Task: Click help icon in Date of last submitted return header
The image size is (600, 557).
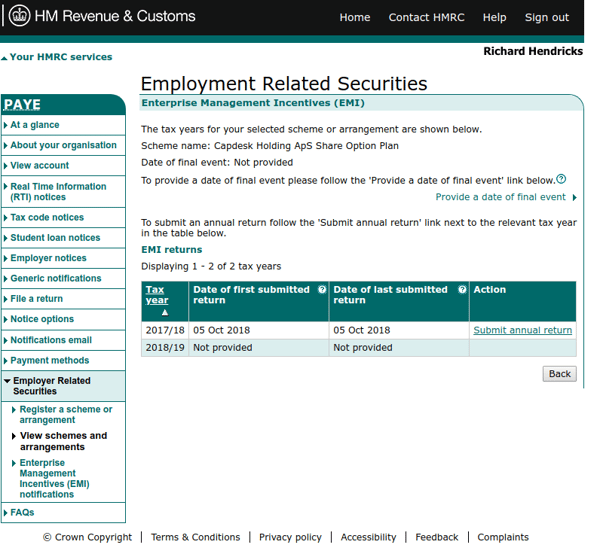Action: click(462, 290)
